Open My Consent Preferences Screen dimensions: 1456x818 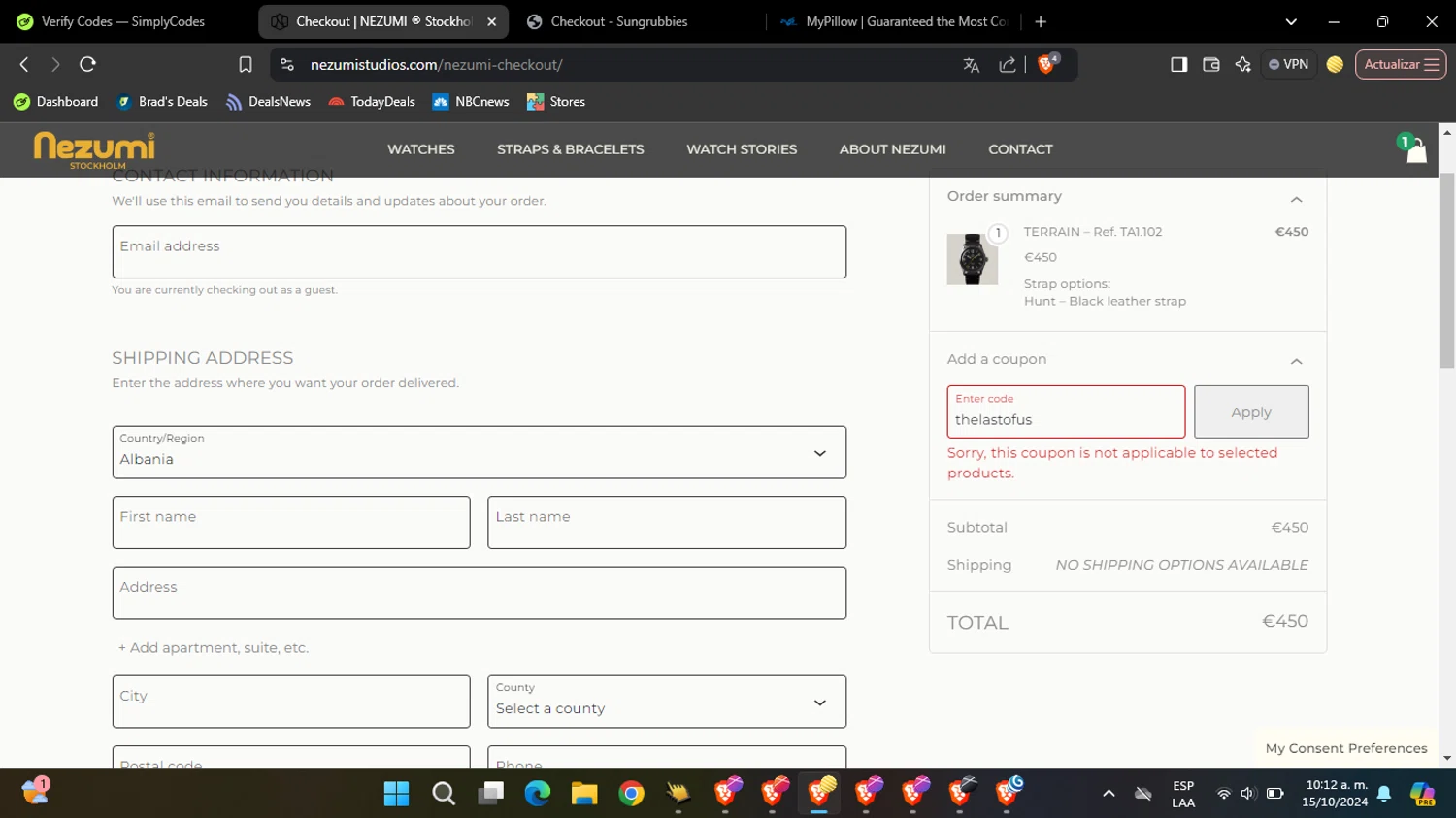pyautogui.click(x=1346, y=748)
